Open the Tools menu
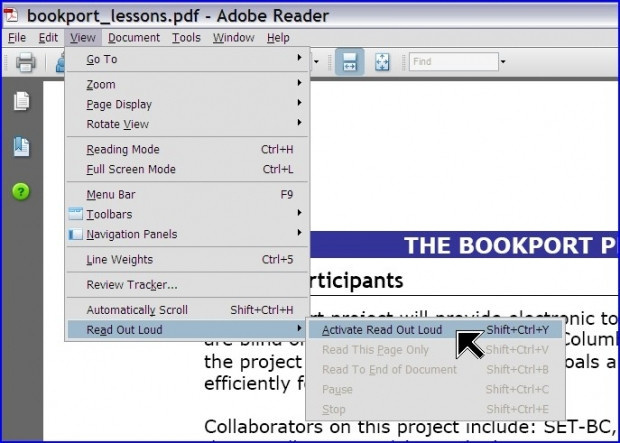Screen dimensions: 620x443 click(x=186, y=38)
